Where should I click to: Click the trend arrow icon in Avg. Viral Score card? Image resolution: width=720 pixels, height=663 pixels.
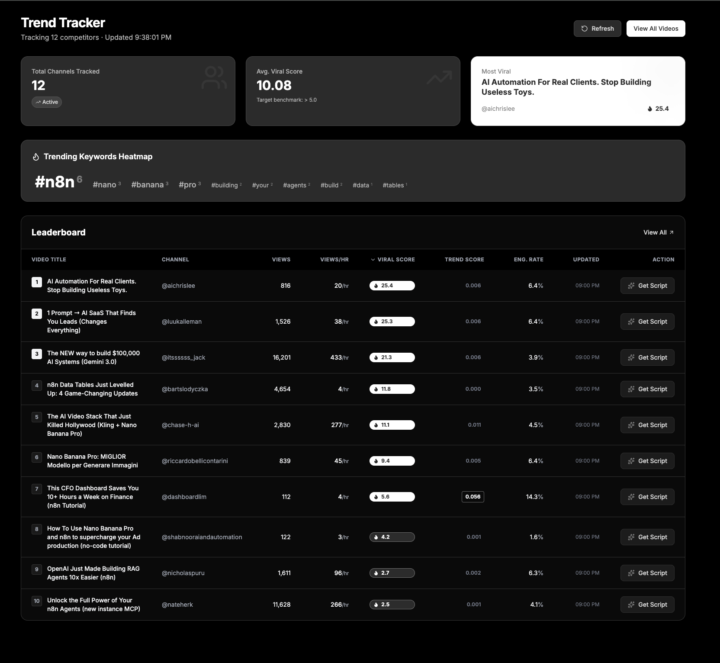[439, 78]
